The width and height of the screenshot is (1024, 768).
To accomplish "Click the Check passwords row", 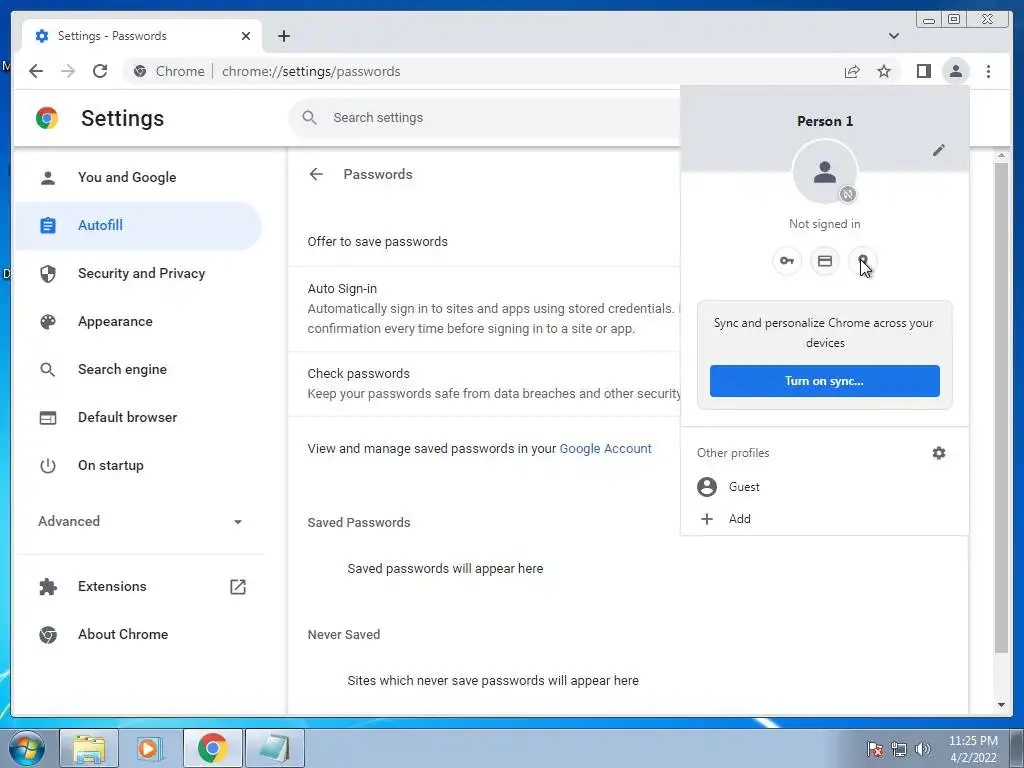I will tap(484, 383).
